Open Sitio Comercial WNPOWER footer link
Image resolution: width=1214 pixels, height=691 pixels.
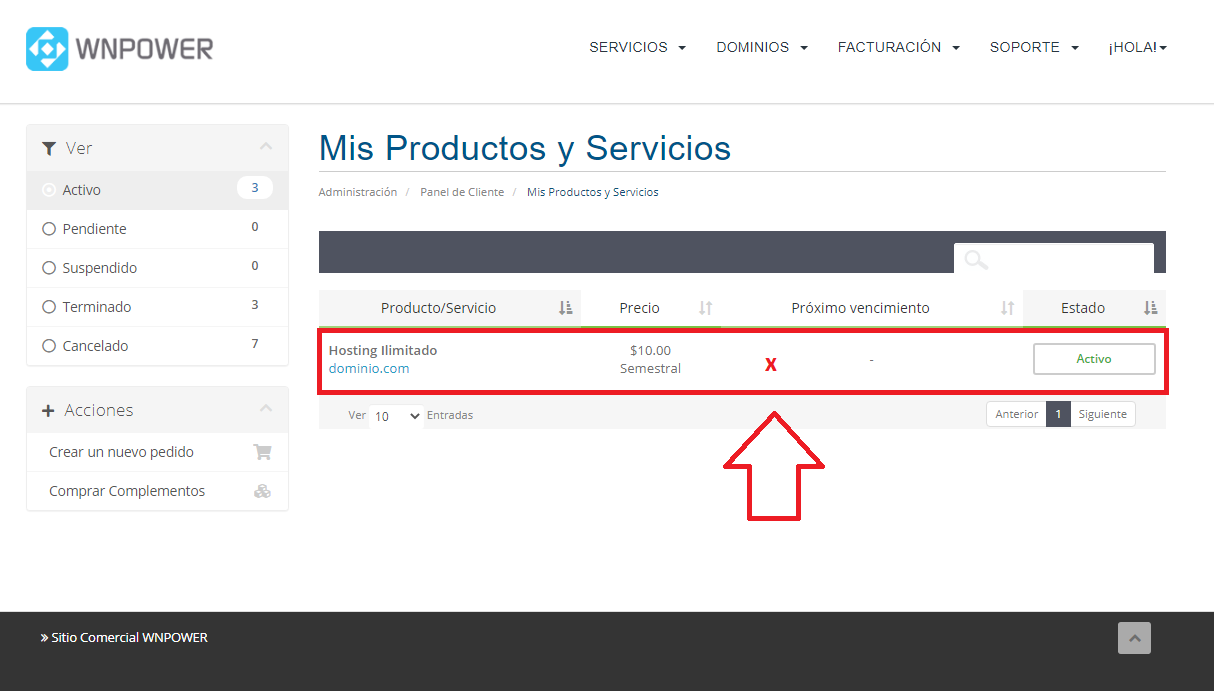(124, 637)
